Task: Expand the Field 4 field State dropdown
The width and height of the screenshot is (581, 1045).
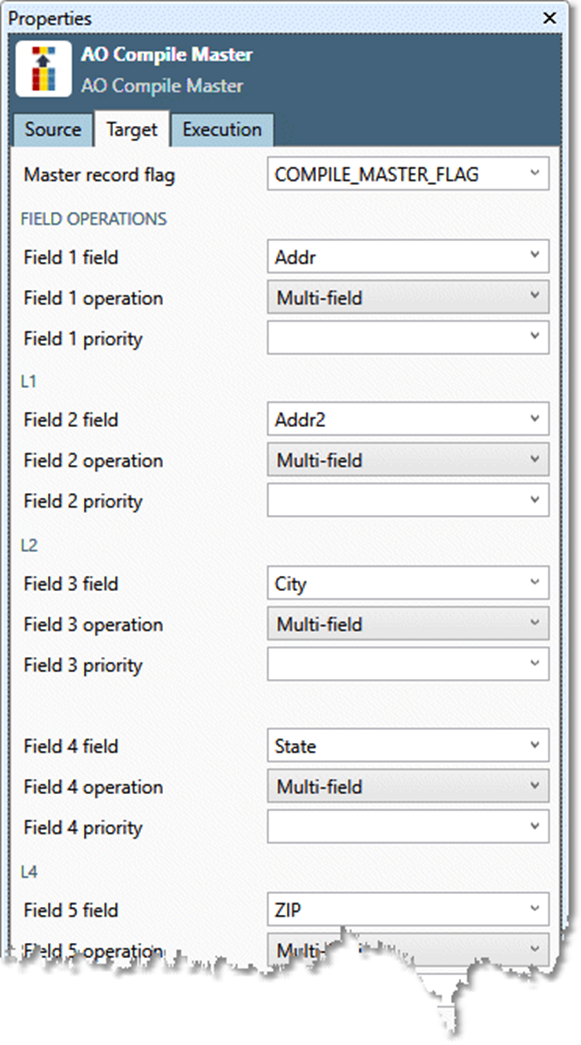Action: [408, 746]
